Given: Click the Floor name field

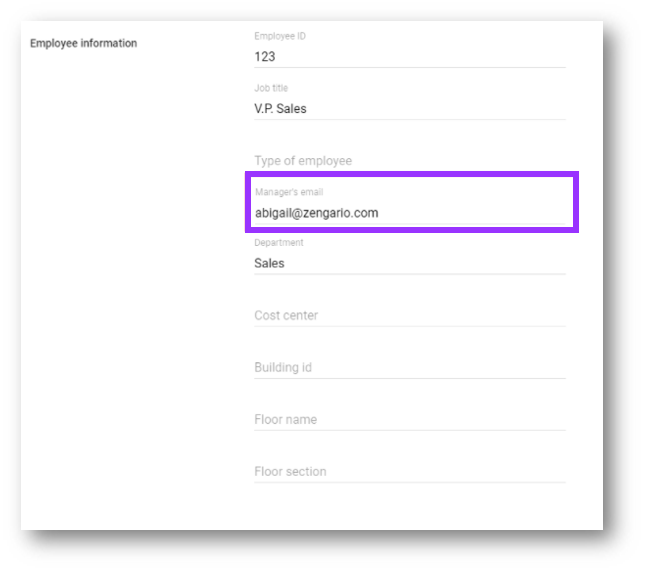Looking at the screenshot, I should pos(410,420).
